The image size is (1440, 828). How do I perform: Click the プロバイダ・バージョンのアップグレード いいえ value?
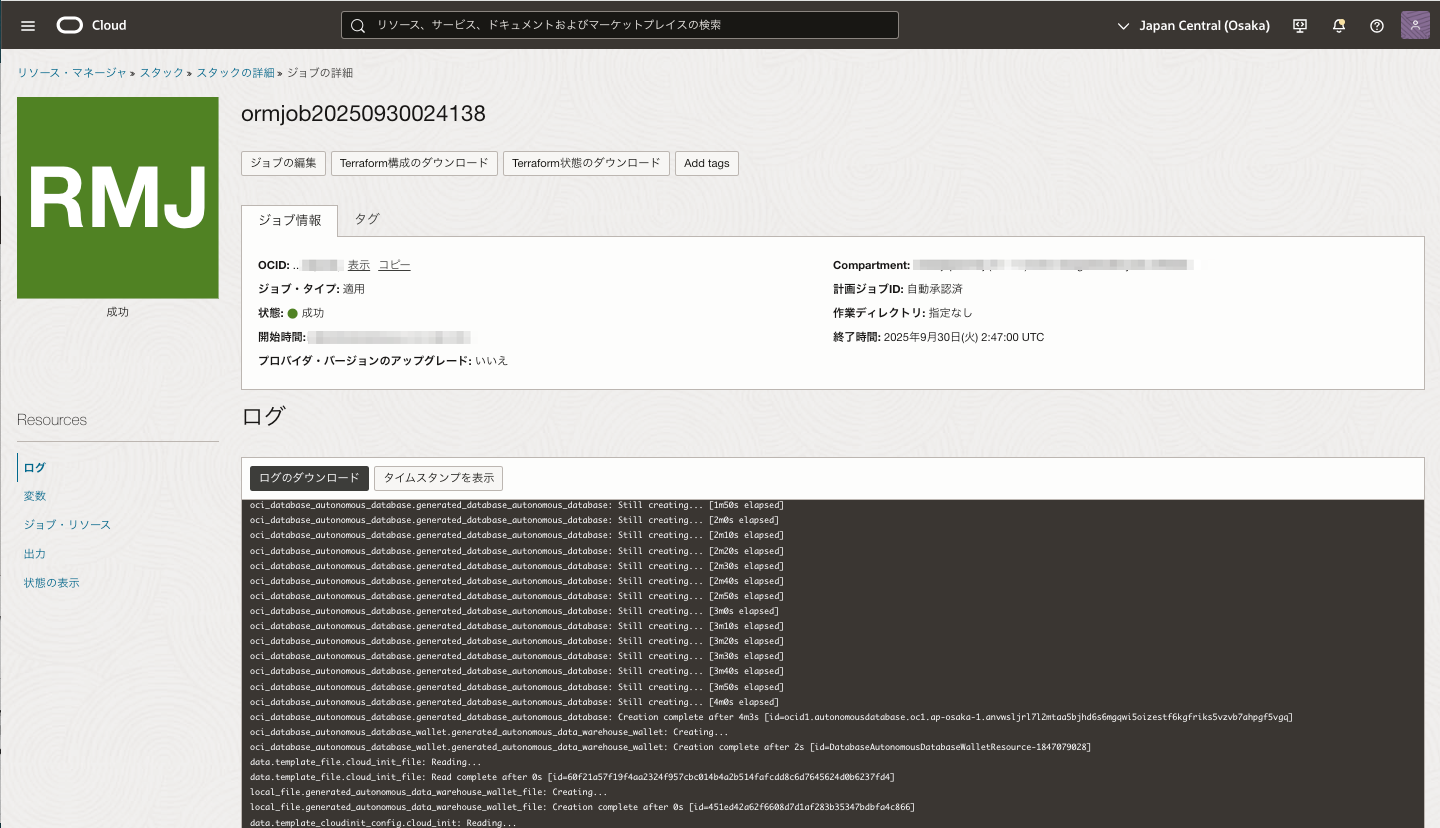[x=492, y=360]
